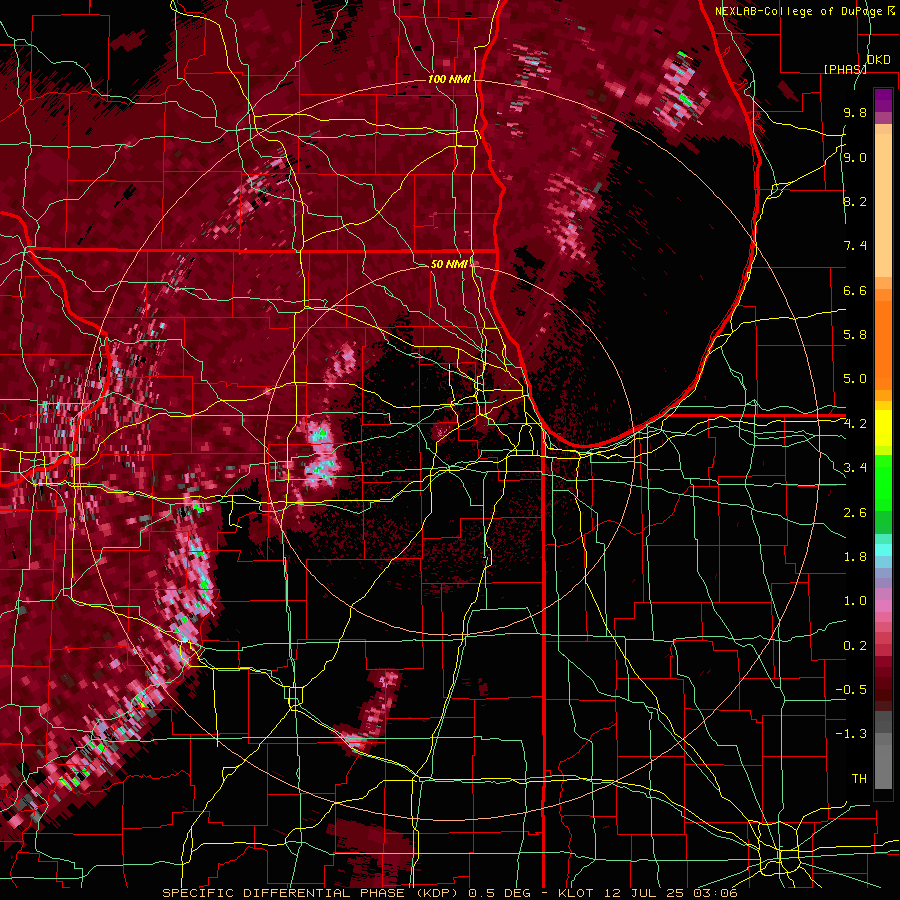Click the 2.6 scale value

pyautogui.click(x=855, y=513)
